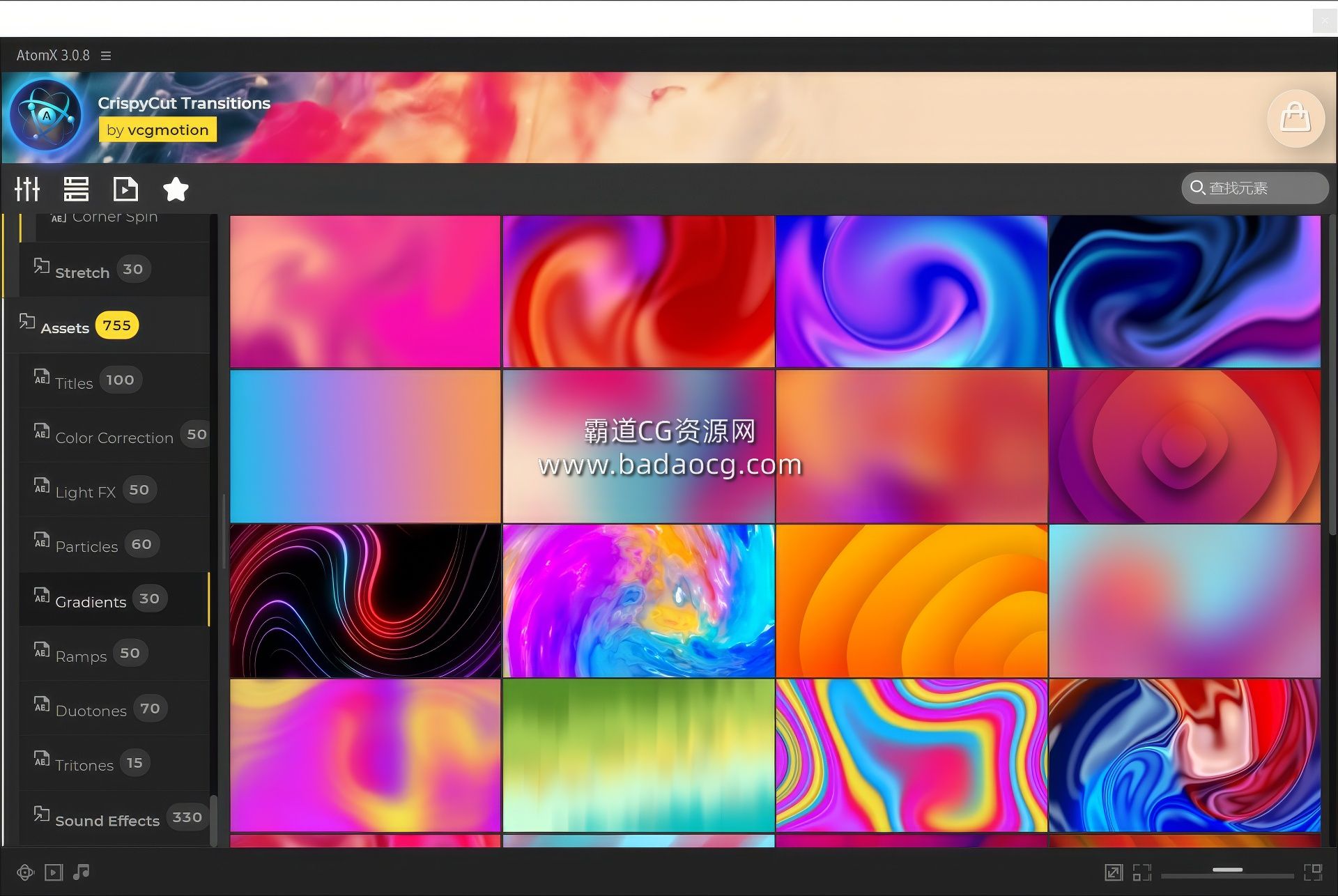The image size is (1338, 896).
Task: Click the sidebar vertical scrollbar
Action: point(213,821)
